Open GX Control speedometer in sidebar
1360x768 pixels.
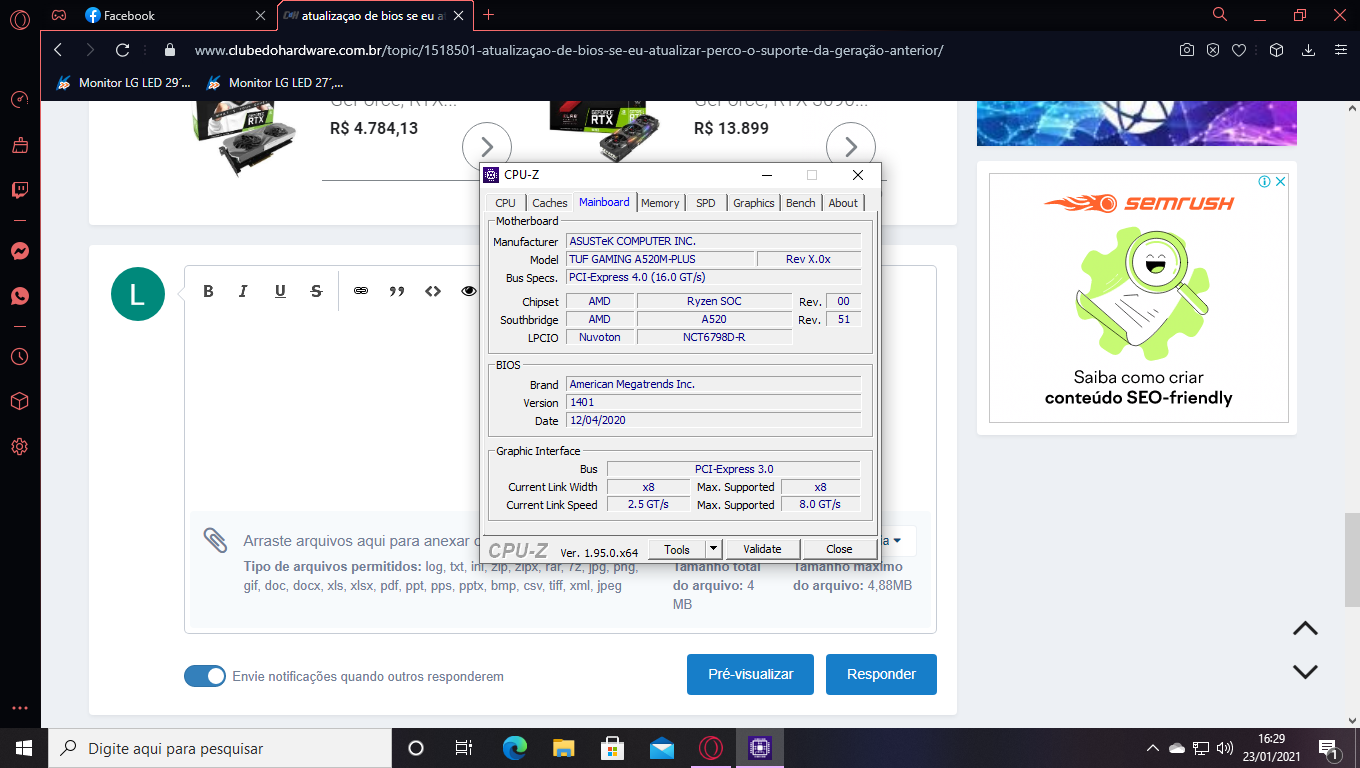[20, 100]
